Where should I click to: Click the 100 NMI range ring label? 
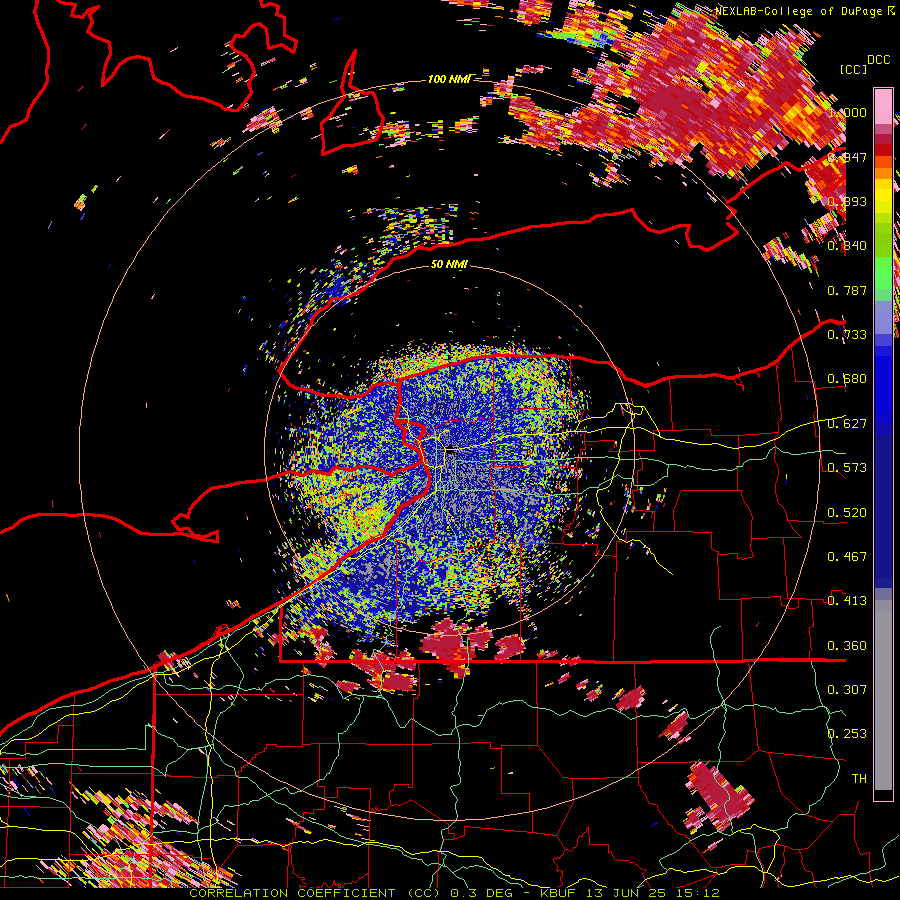pos(449,79)
